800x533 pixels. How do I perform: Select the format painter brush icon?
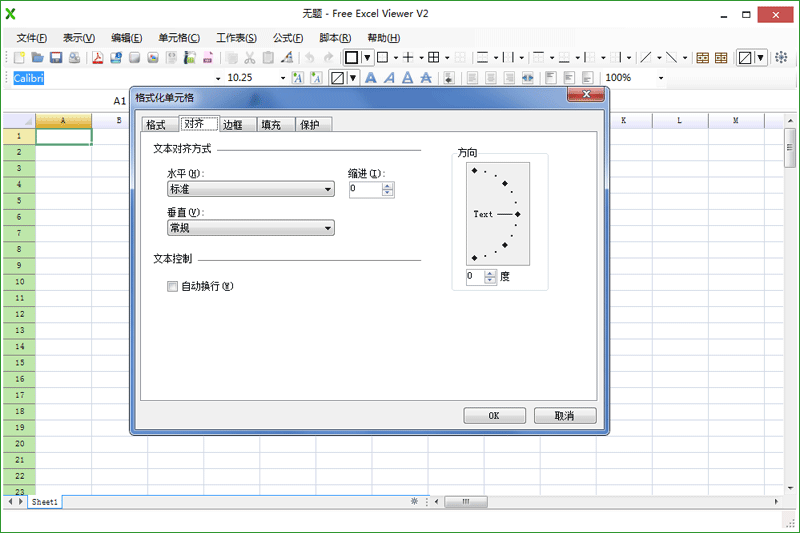click(x=287, y=58)
